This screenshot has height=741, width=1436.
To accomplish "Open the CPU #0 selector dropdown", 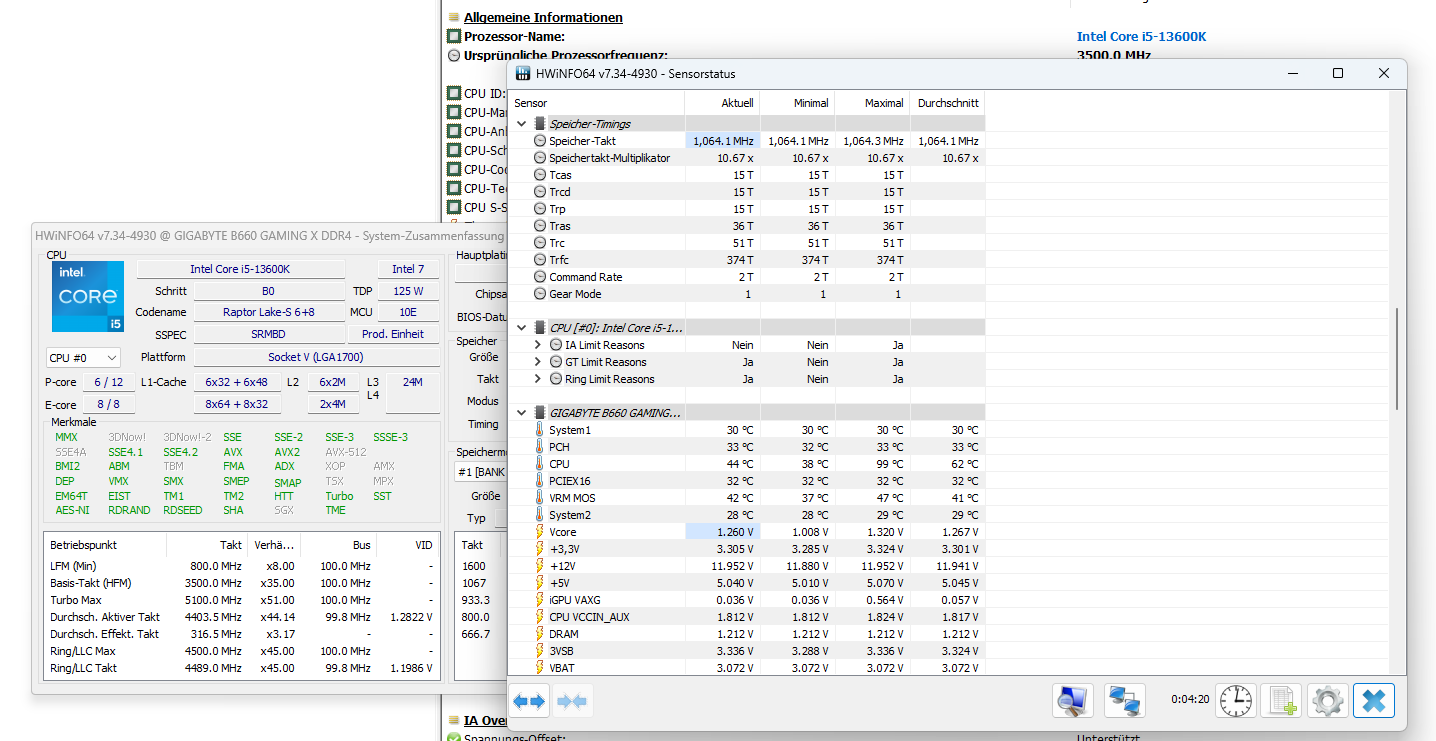I will click(x=84, y=358).
